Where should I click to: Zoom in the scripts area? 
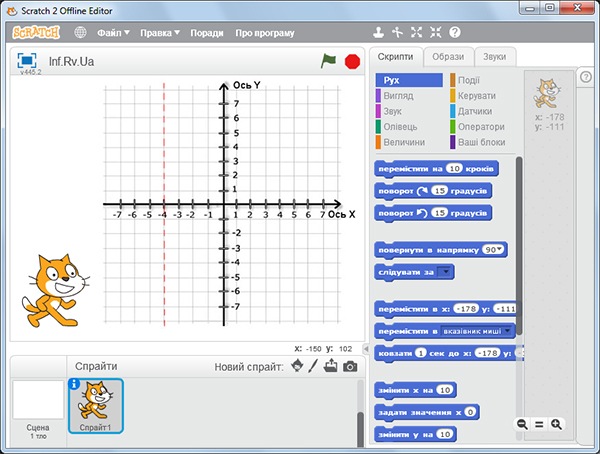(x=557, y=424)
